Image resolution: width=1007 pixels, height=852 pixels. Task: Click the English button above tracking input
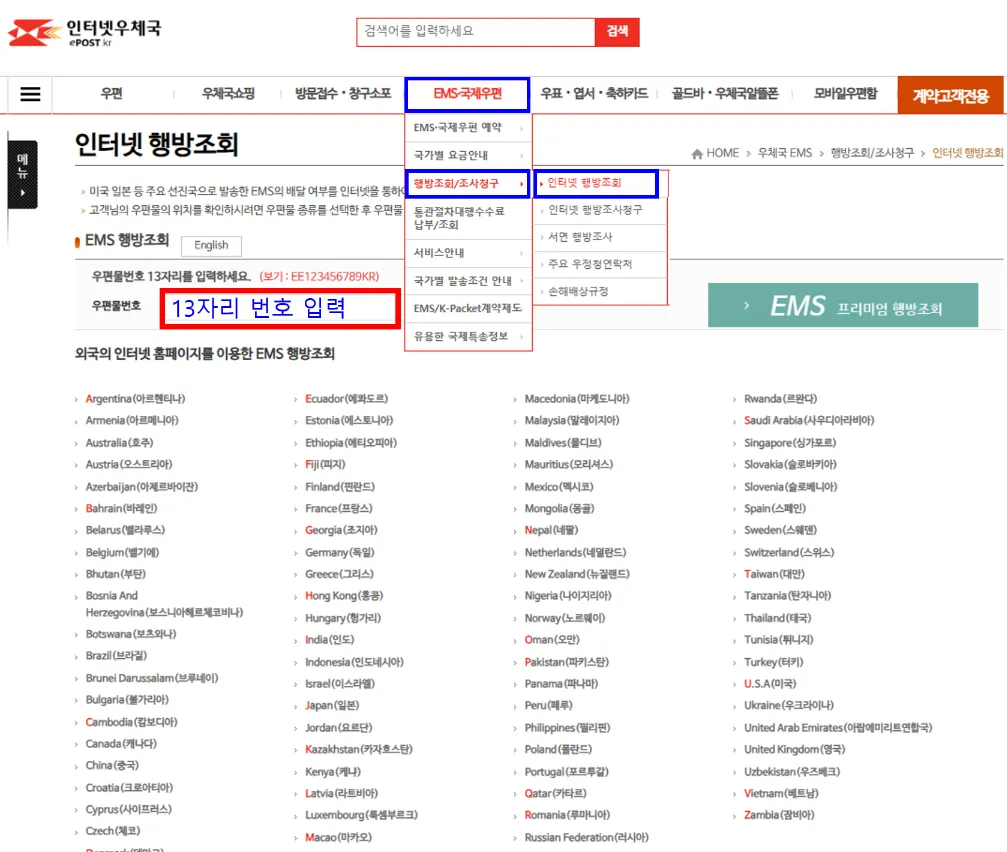(x=210, y=245)
